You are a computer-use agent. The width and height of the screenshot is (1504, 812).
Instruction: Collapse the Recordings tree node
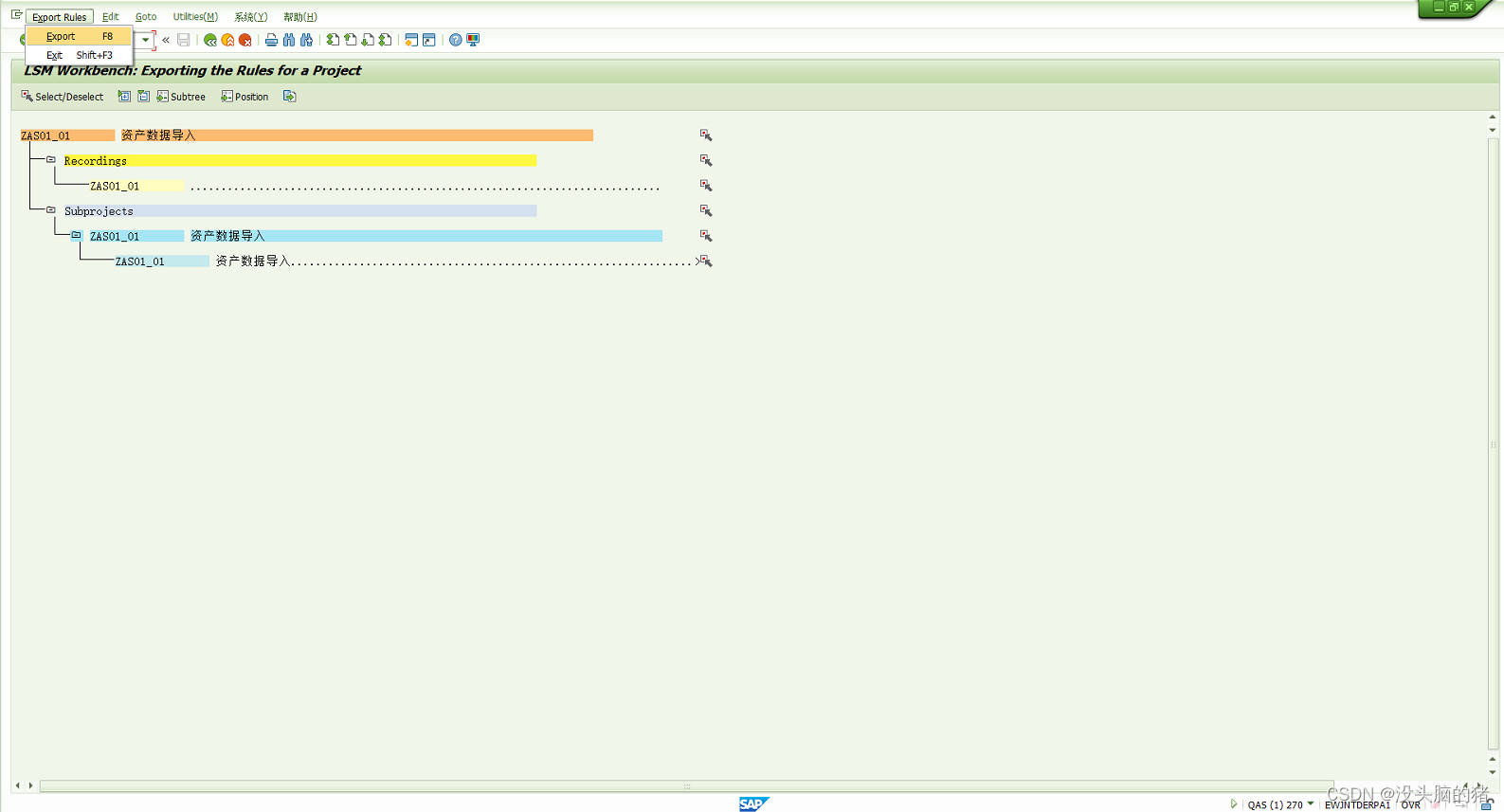coord(51,160)
